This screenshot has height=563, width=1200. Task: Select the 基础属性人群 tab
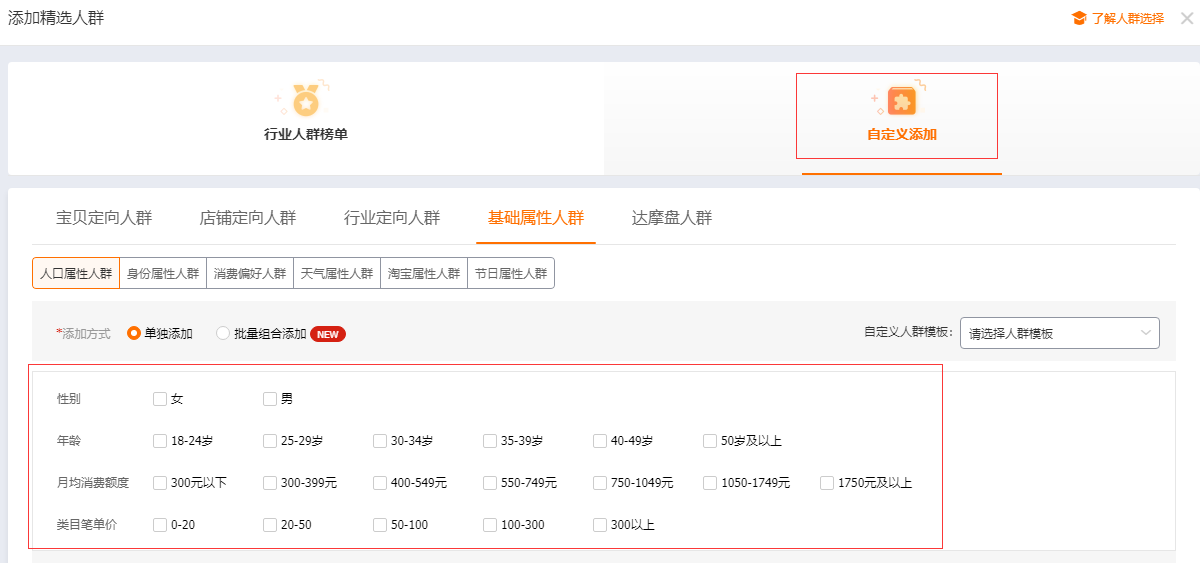click(536, 218)
